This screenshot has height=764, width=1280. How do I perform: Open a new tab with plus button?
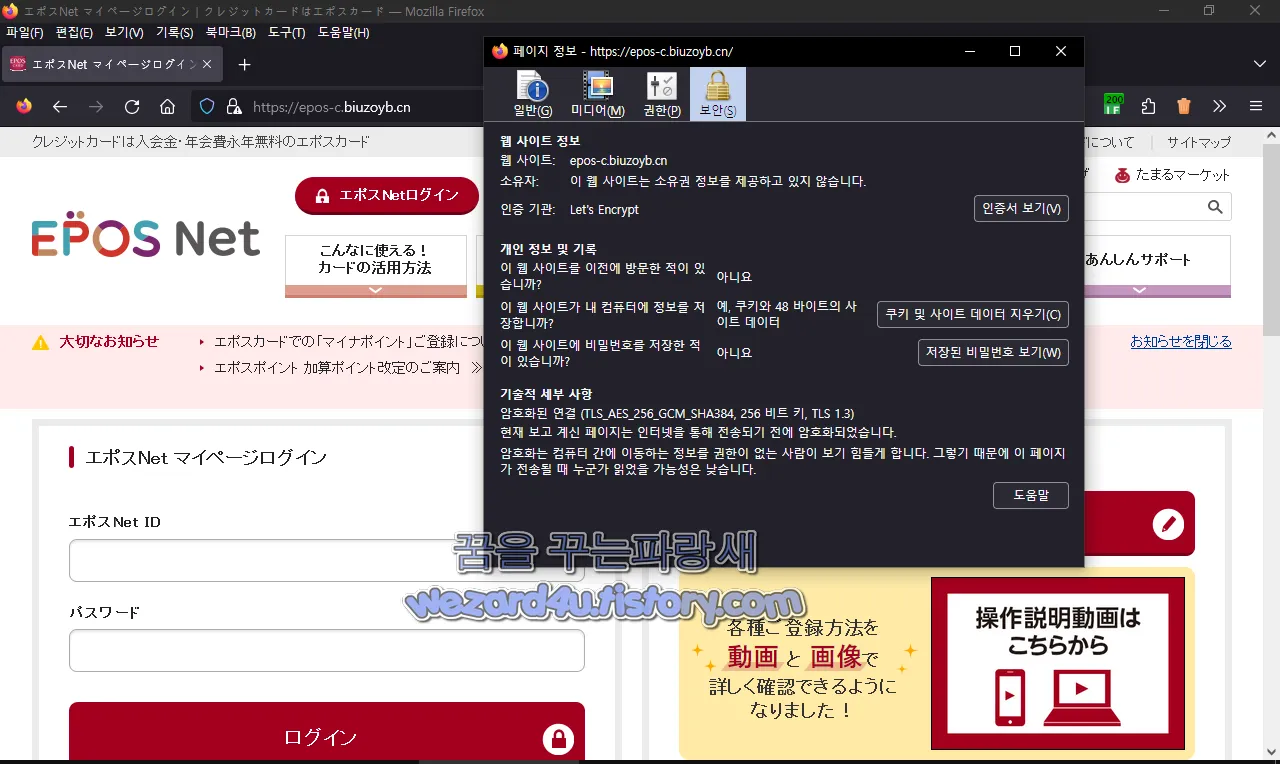coord(244,64)
